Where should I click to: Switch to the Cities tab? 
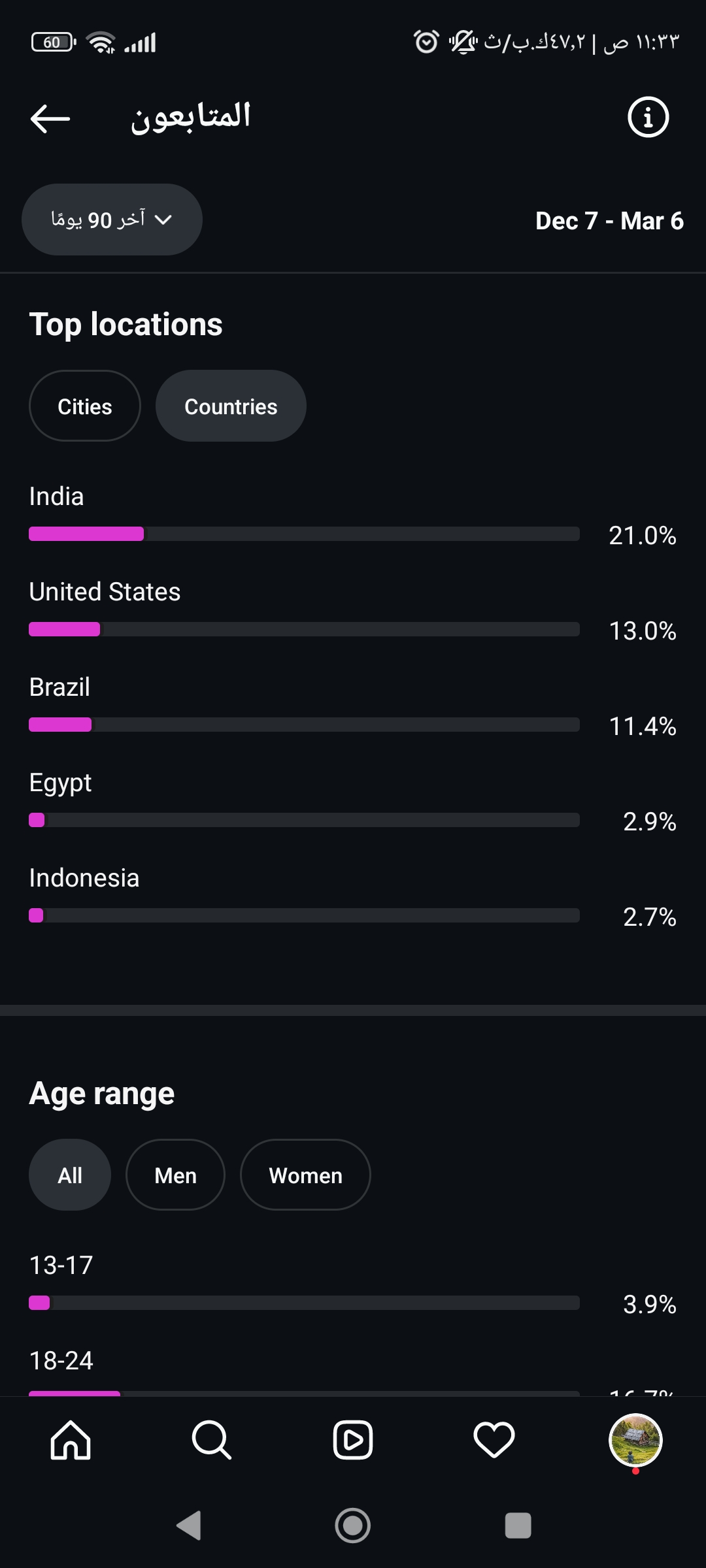click(x=85, y=406)
